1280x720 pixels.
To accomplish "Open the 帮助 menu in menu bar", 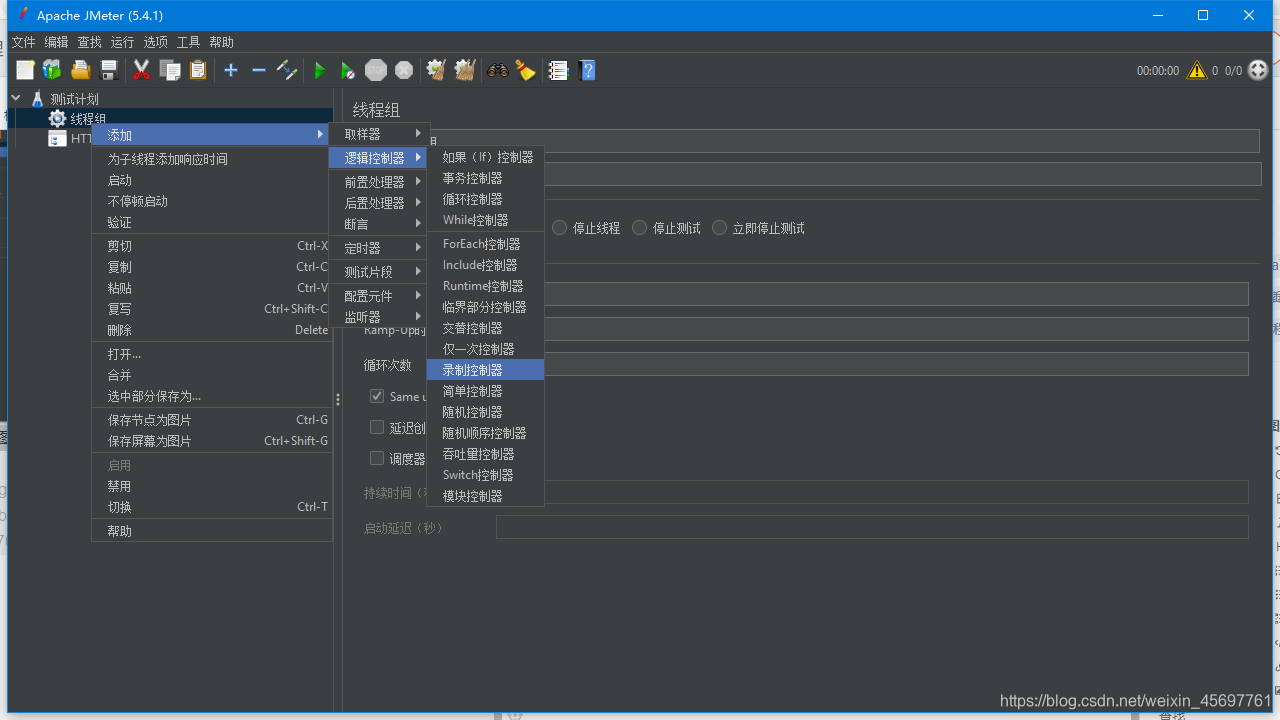I will click(x=221, y=42).
